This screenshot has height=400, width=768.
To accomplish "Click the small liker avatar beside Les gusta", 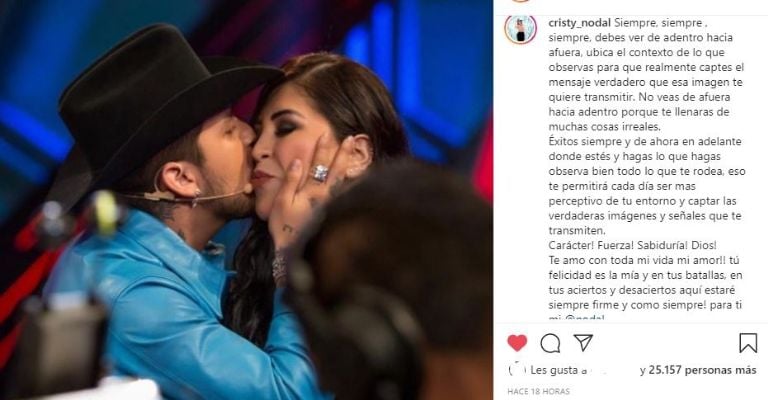I will pos(517,370).
